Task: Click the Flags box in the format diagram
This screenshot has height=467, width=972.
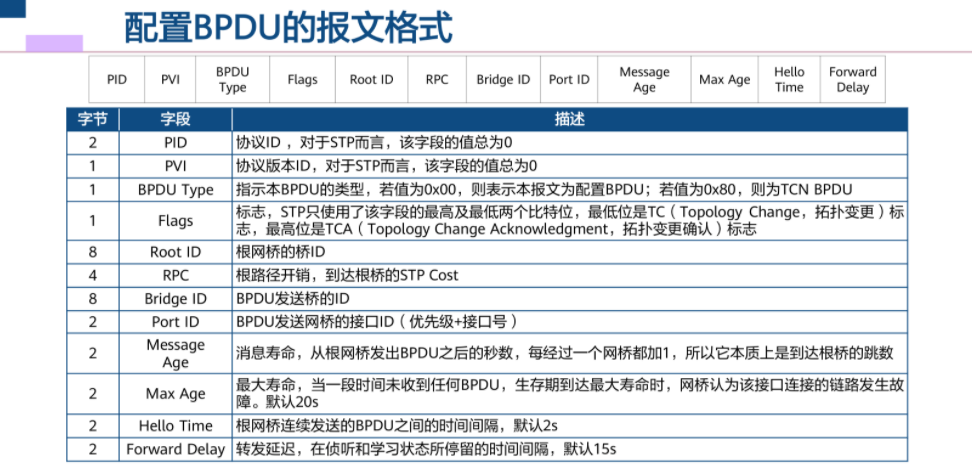Action: click(x=303, y=79)
